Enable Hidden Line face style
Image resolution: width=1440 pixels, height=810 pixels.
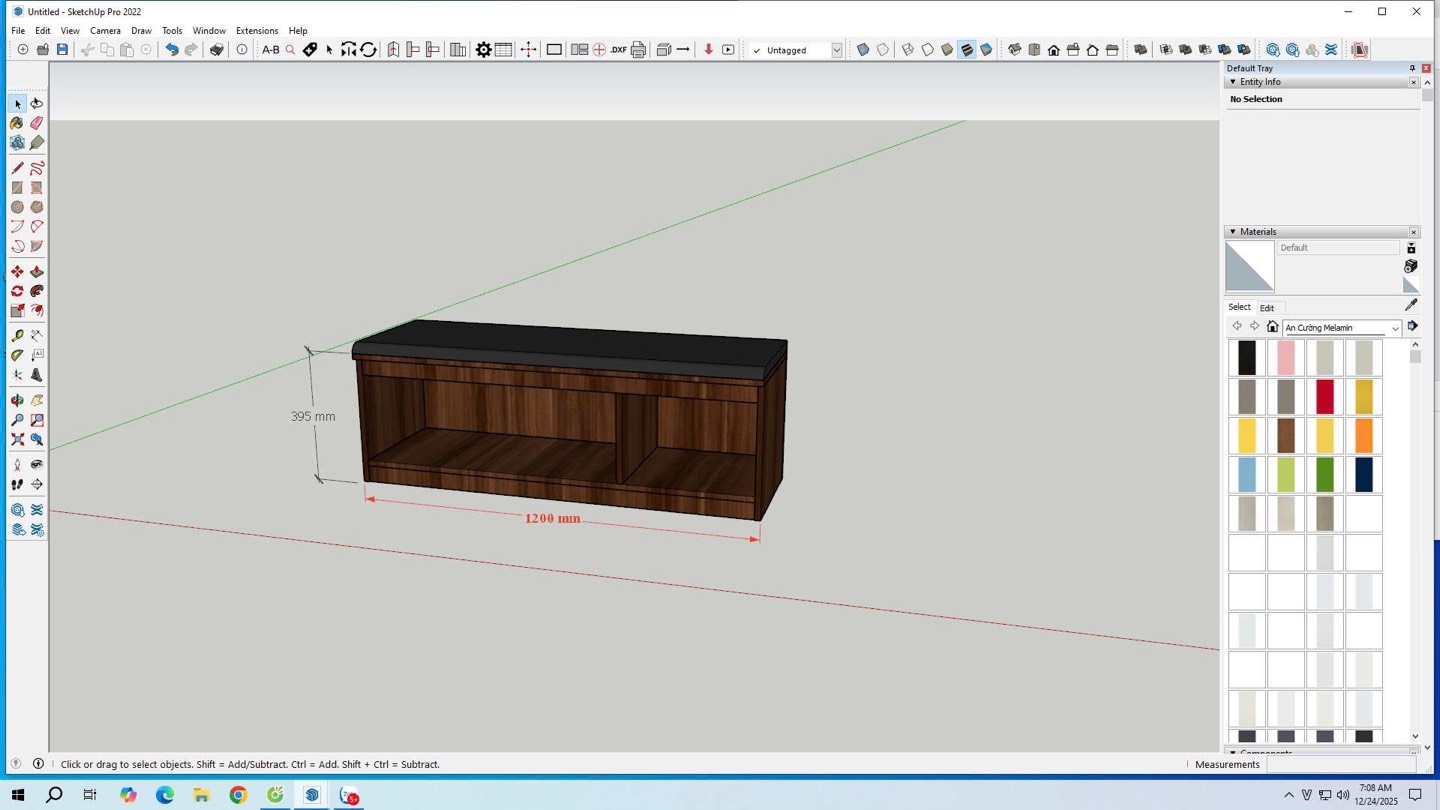(928, 50)
